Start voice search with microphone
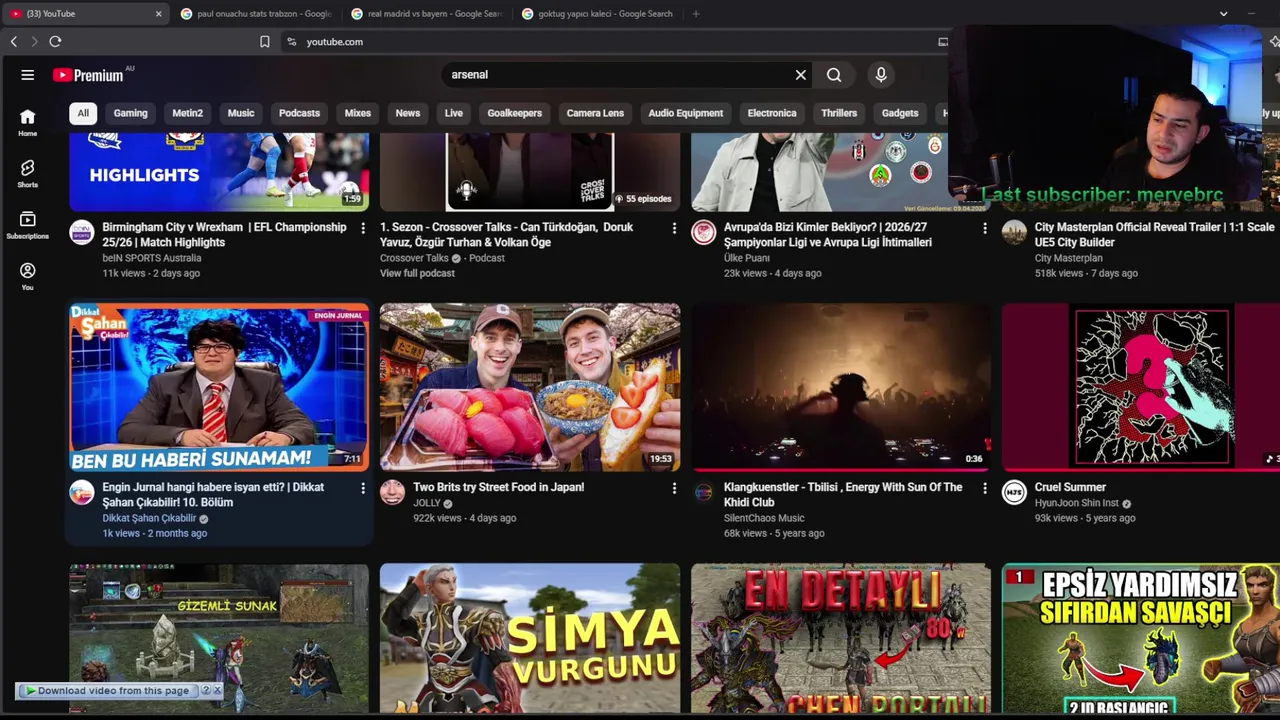 pos(881,75)
